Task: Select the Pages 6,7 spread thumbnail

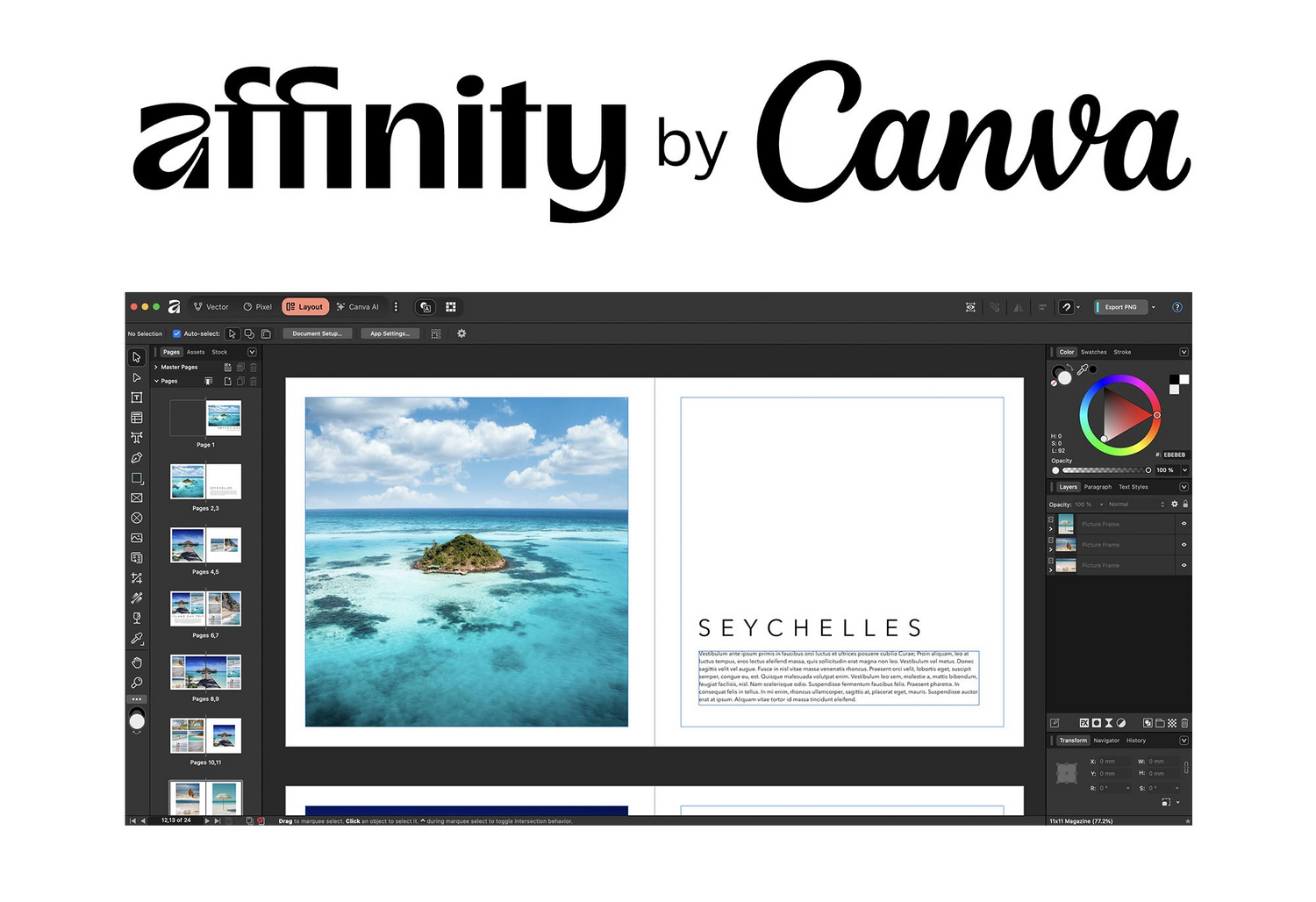Action: (x=205, y=608)
